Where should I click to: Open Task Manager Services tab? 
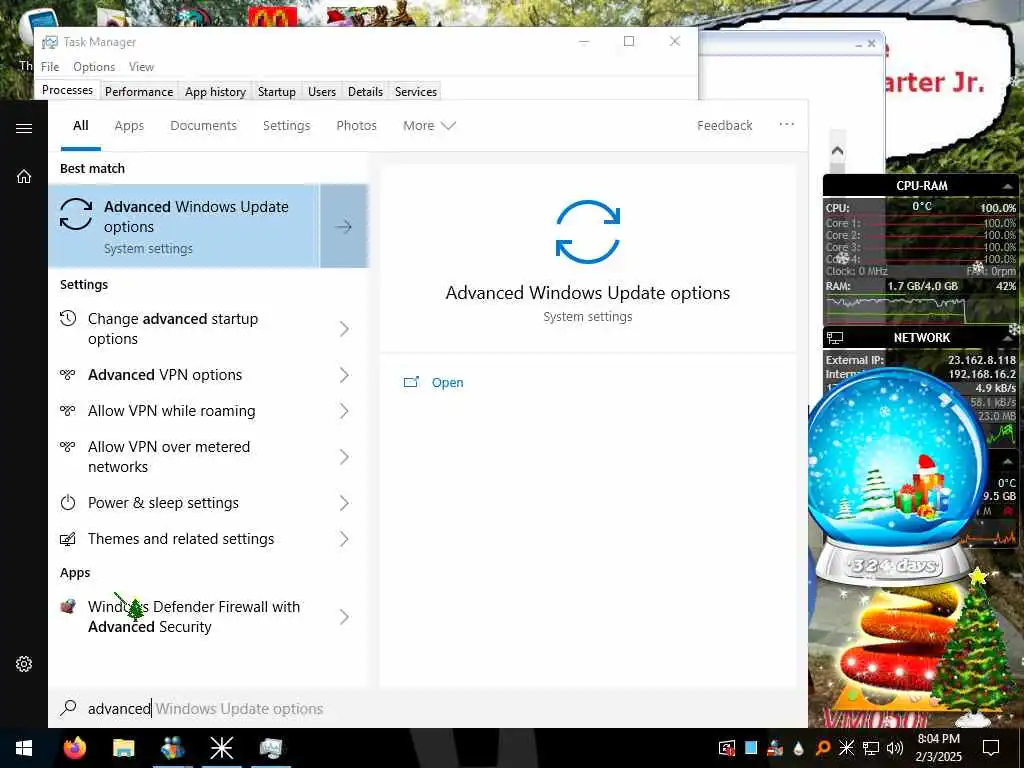415,91
